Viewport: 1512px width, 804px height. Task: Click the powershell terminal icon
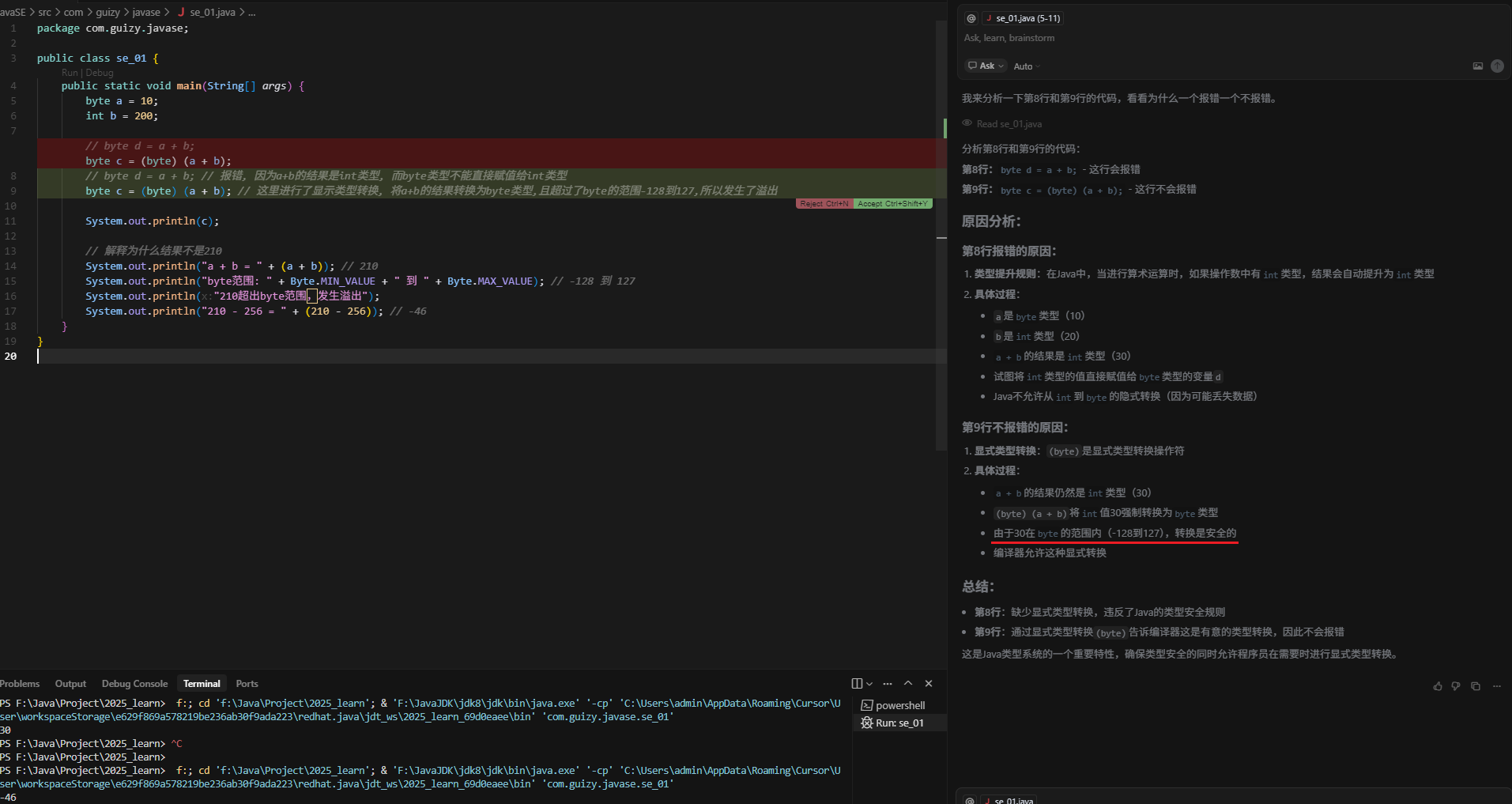(867, 705)
